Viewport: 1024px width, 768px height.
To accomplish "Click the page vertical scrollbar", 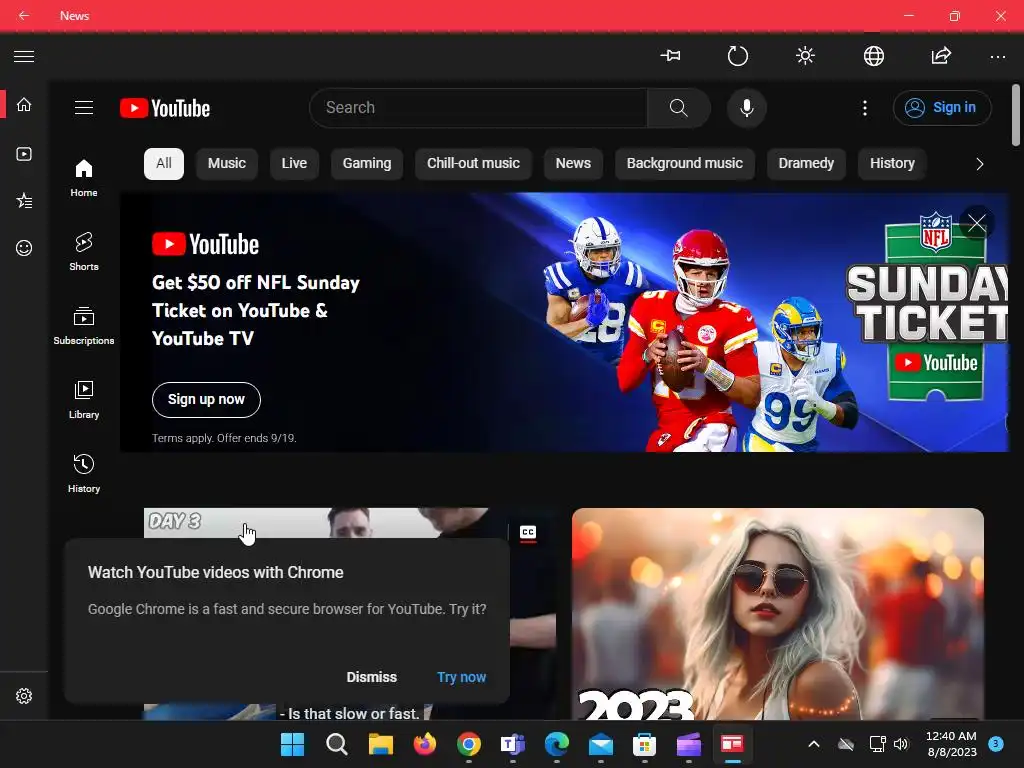I will click(1016, 115).
